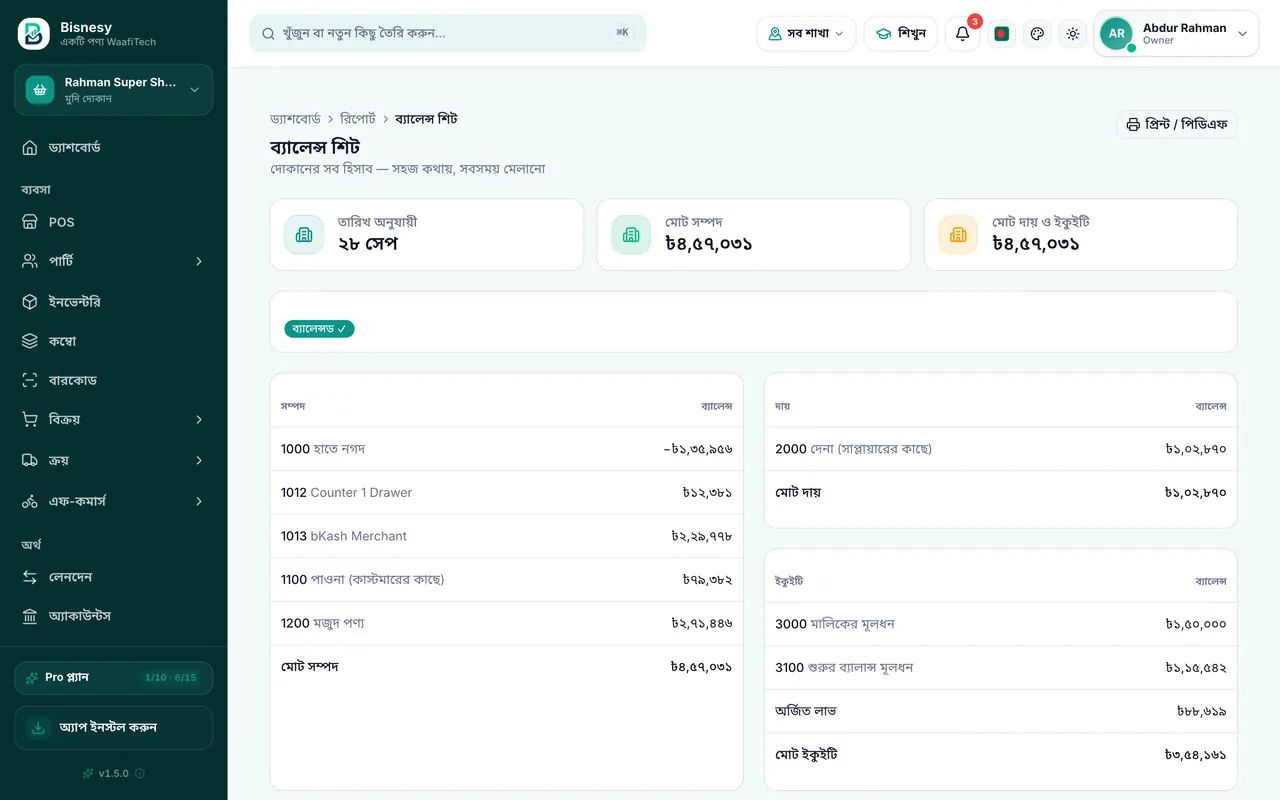Click the তারিখ অনুযায়ী card icon
This screenshot has width=1280, height=800.
coord(304,235)
